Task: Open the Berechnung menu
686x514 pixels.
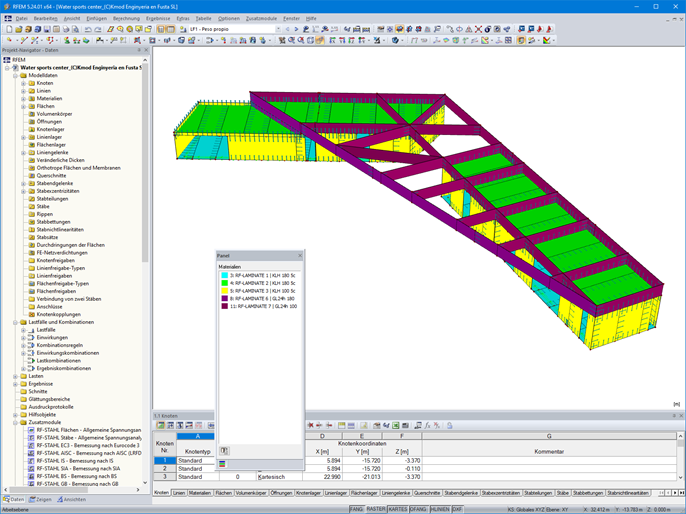Action: pyautogui.click(x=126, y=18)
